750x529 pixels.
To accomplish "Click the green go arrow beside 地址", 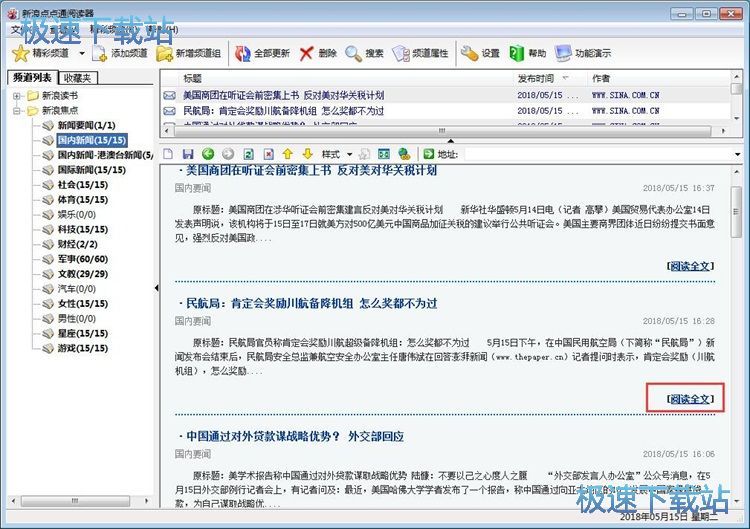I will pyautogui.click(x=429, y=154).
